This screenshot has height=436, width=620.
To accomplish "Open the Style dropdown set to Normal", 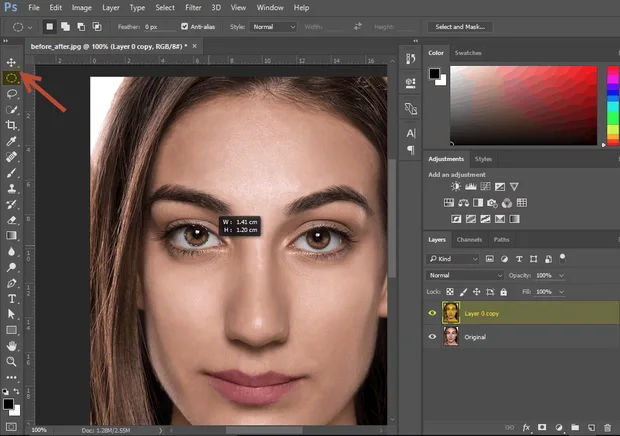I will click(x=273, y=27).
